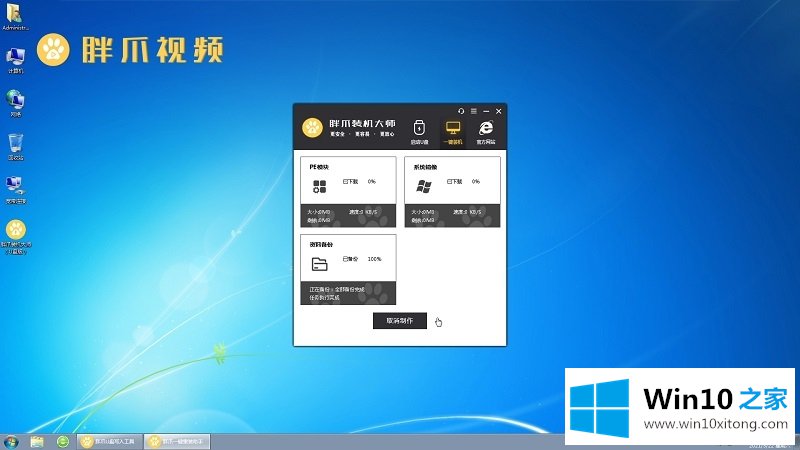Open the Windows Start menu
Image resolution: width=800 pixels, height=450 pixels.
pyautogui.click(x=11, y=441)
